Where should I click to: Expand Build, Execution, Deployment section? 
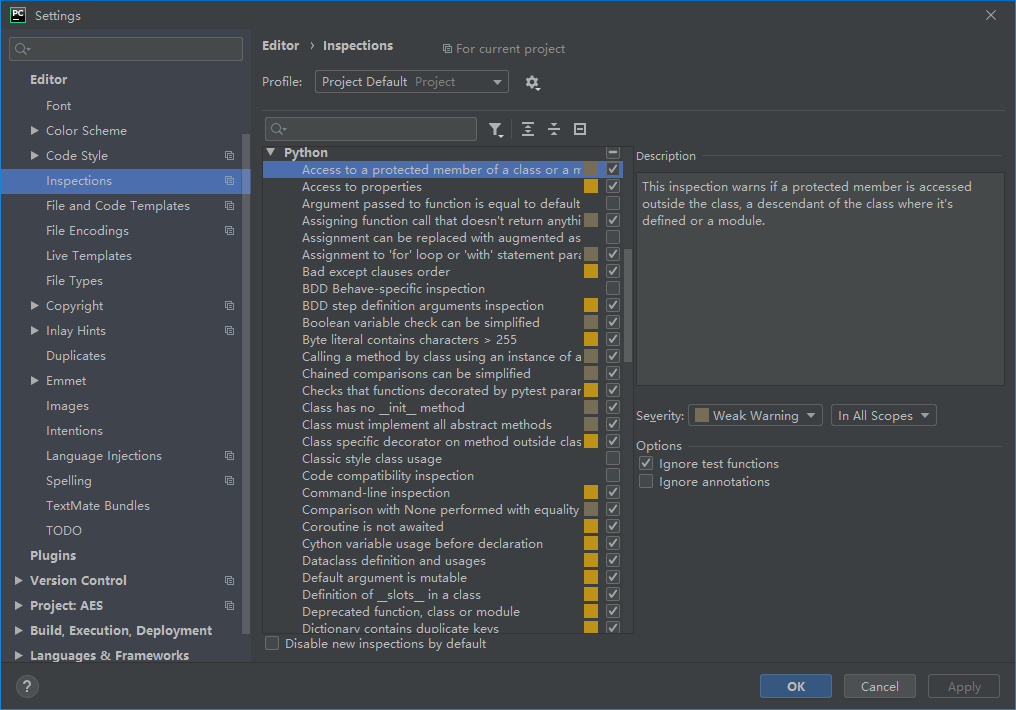click(x=19, y=630)
